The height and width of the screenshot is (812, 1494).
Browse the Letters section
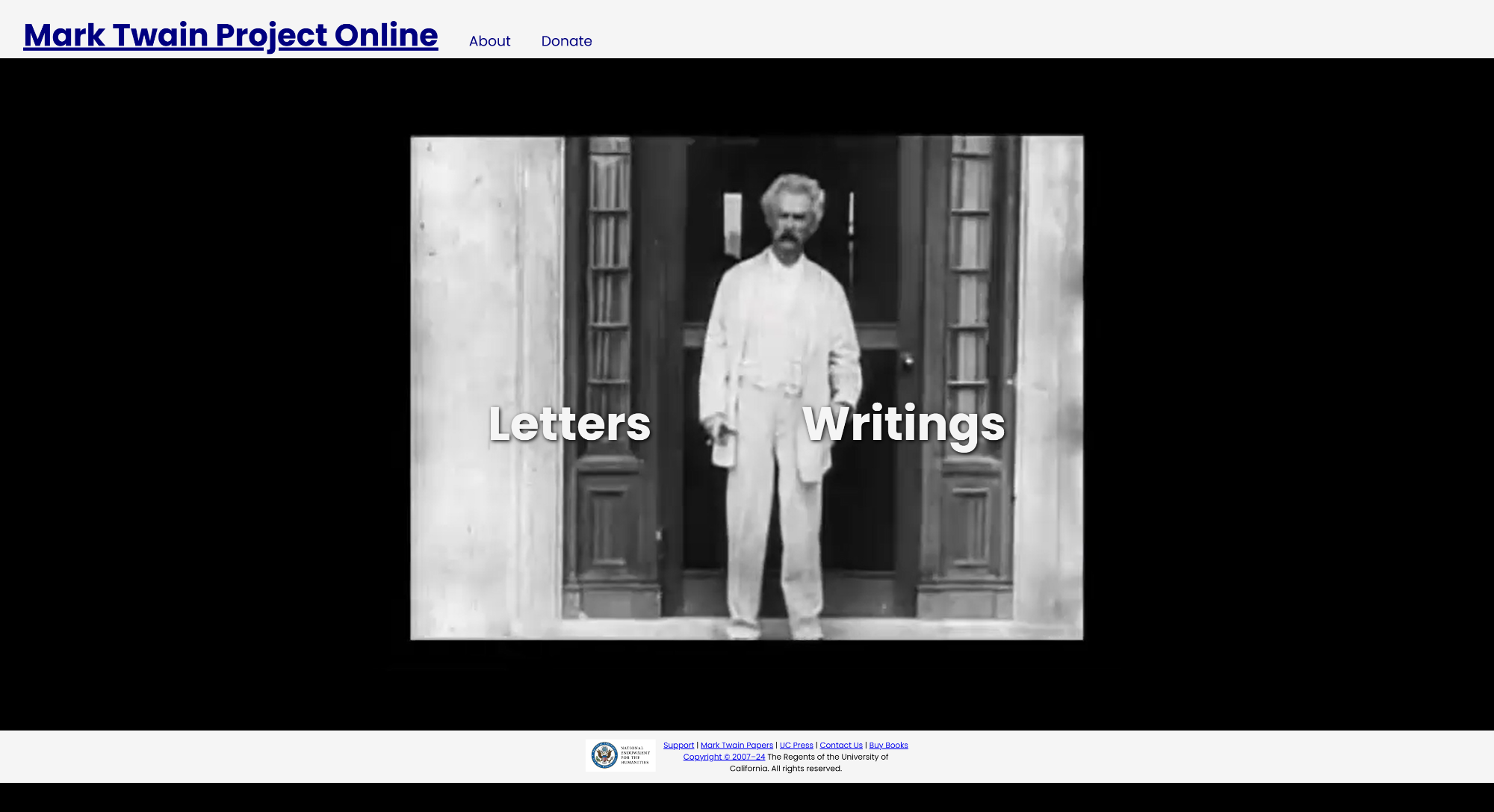tap(569, 424)
